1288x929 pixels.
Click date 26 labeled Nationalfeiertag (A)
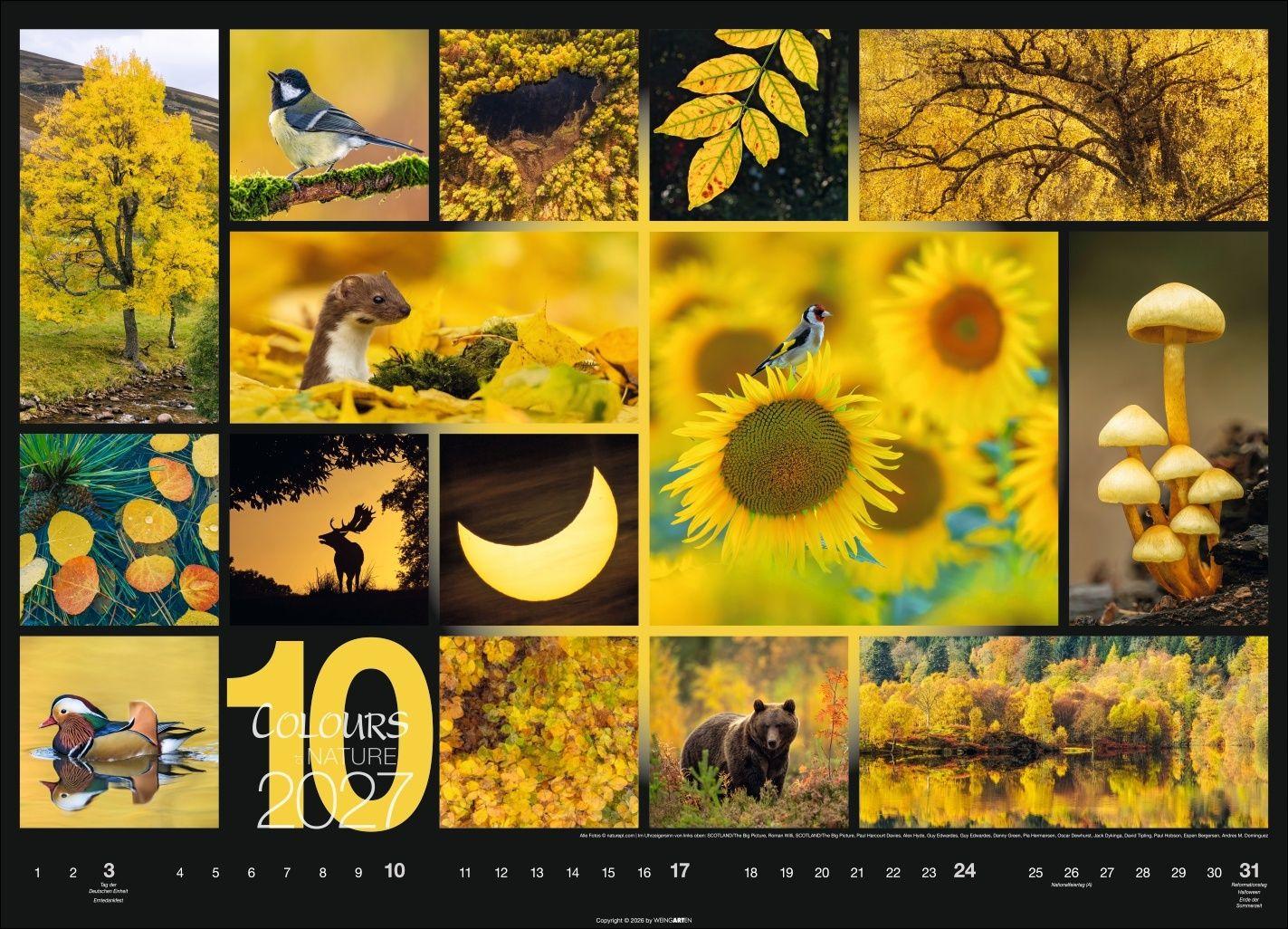1070,871
